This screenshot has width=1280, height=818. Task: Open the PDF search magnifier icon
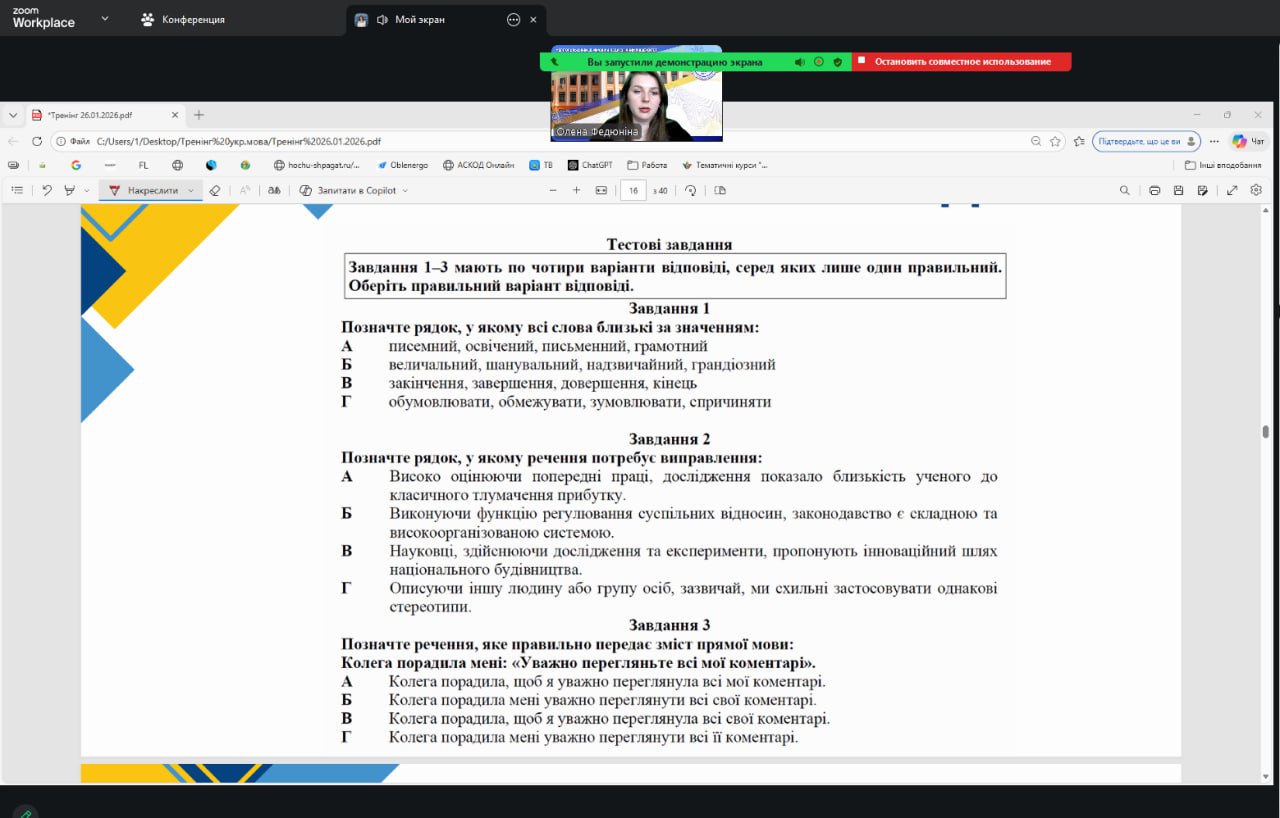coord(1125,190)
